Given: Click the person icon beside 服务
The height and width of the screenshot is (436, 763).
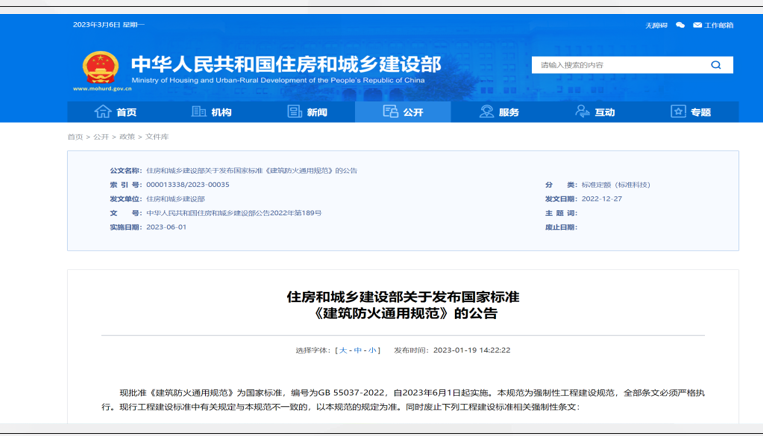Looking at the screenshot, I should [486, 111].
